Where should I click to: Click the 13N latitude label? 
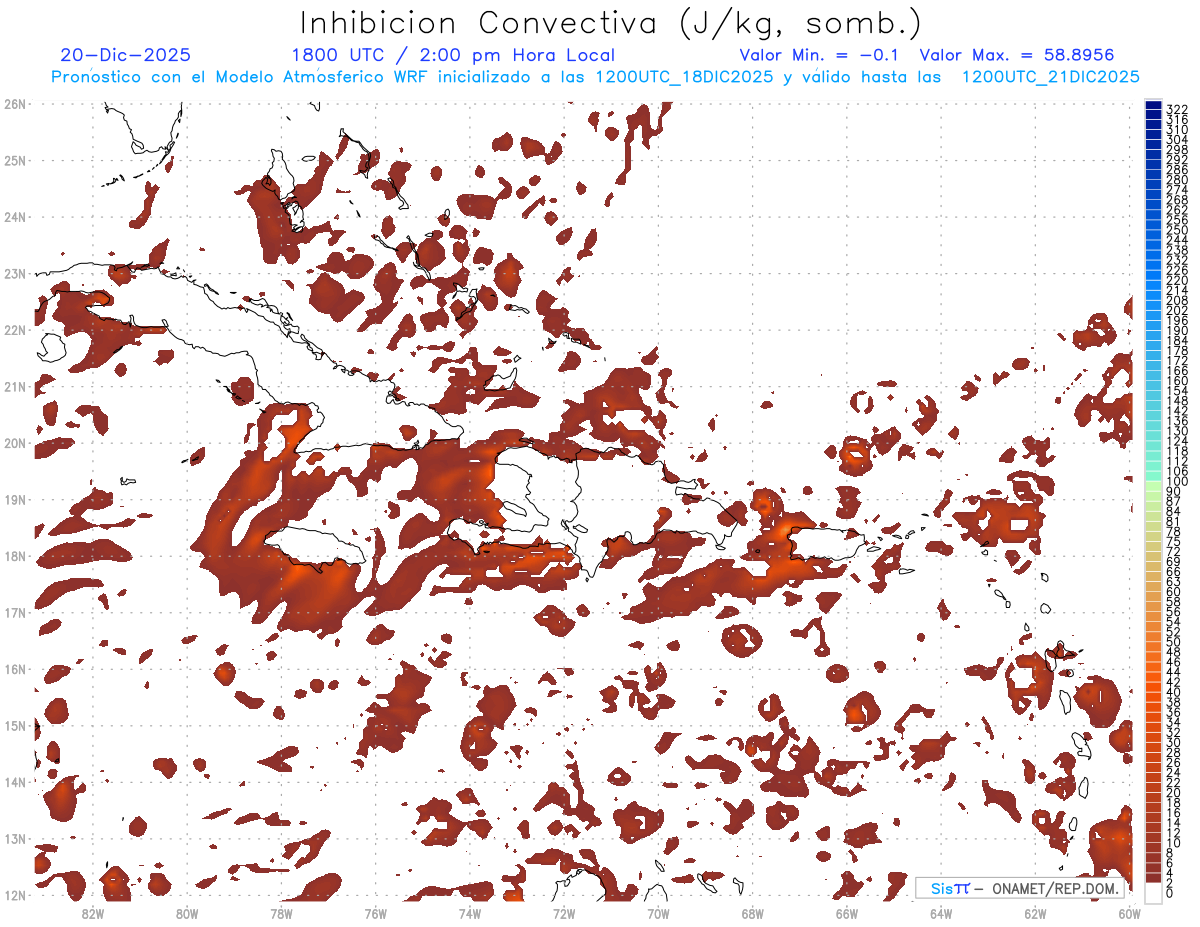click(x=14, y=838)
